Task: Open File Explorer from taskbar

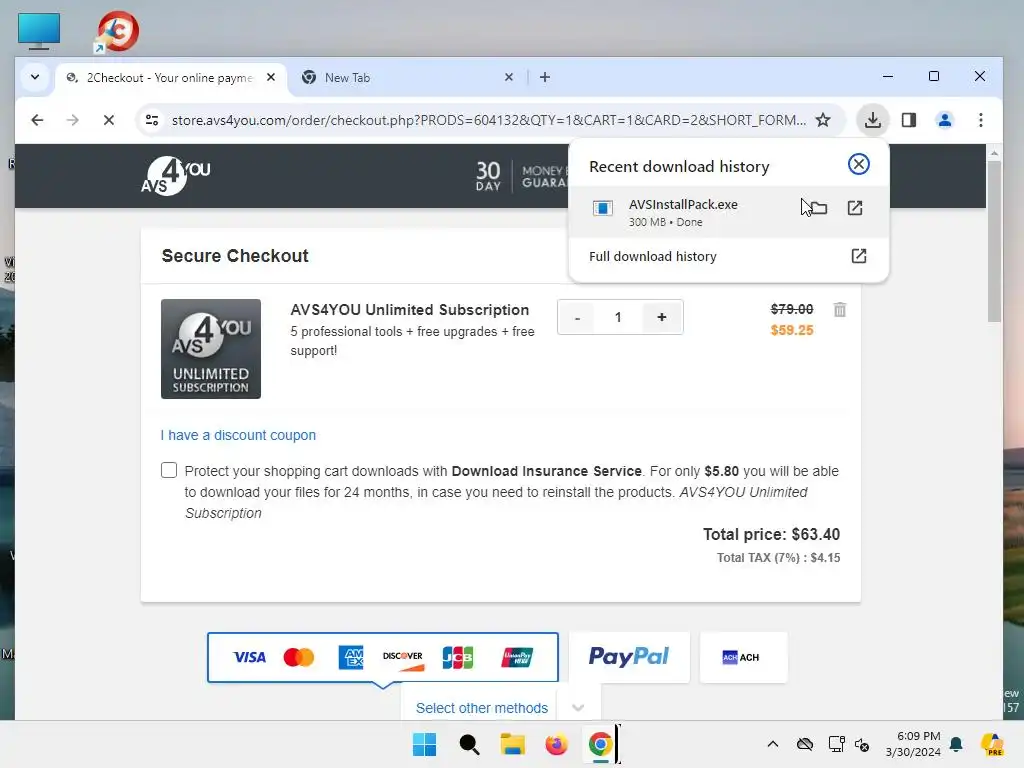Action: point(513,744)
